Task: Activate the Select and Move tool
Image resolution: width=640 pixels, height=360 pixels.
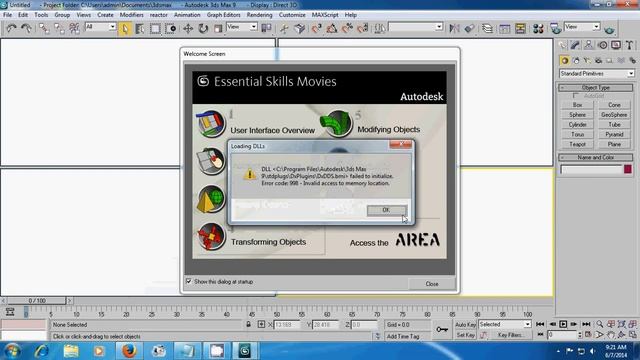Action: [x=188, y=28]
